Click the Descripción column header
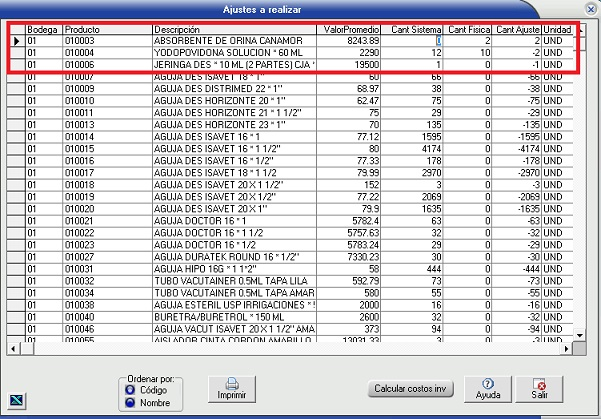The height and width of the screenshot is (419, 601). 235,30
